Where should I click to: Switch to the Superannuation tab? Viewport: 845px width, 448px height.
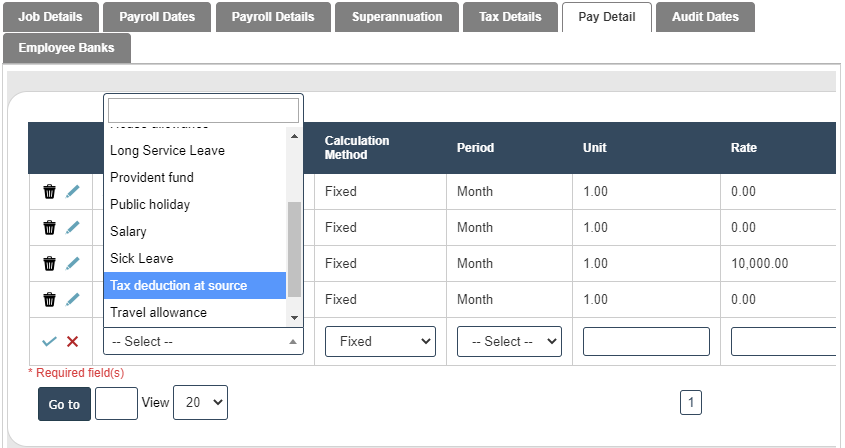pyautogui.click(x=397, y=17)
